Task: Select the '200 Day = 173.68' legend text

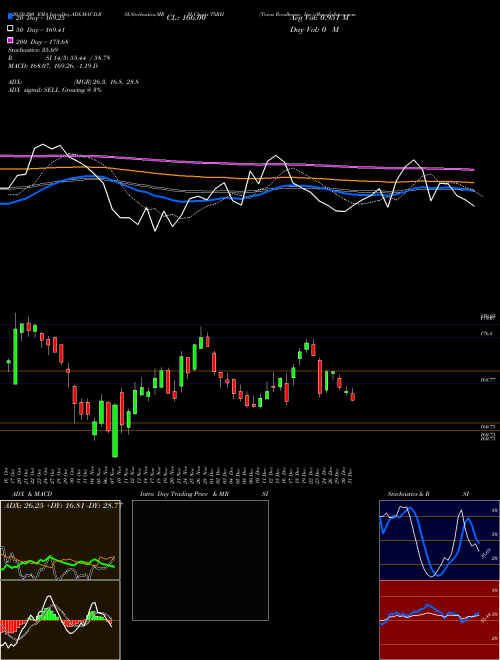Action: 41,42
